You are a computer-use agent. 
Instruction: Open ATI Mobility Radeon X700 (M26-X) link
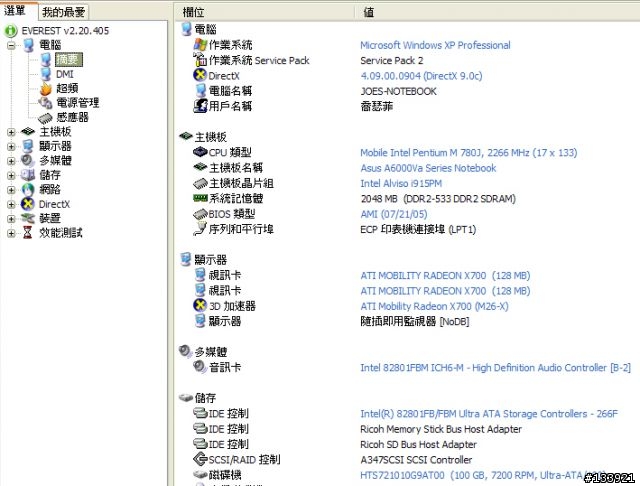pyautogui.click(x=434, y=306)
